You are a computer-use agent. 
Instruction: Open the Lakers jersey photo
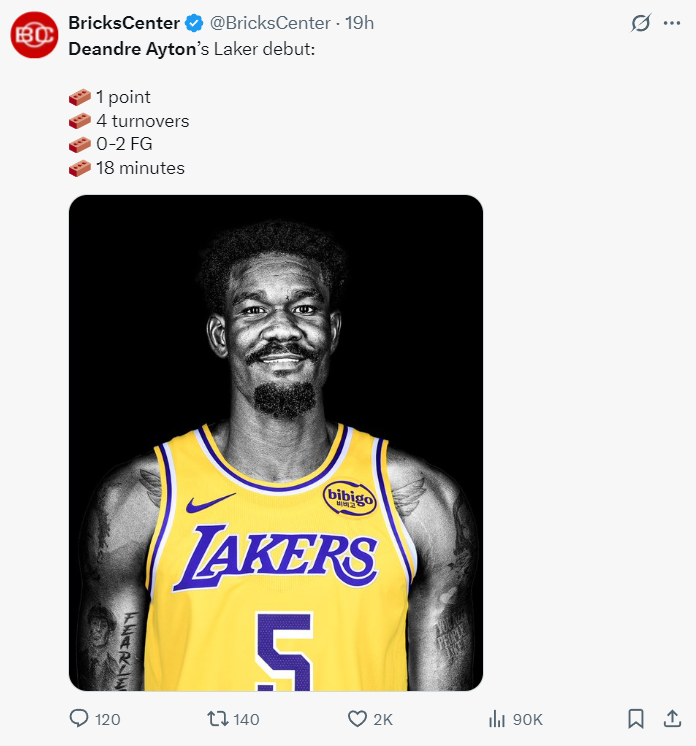click(275, 442)
